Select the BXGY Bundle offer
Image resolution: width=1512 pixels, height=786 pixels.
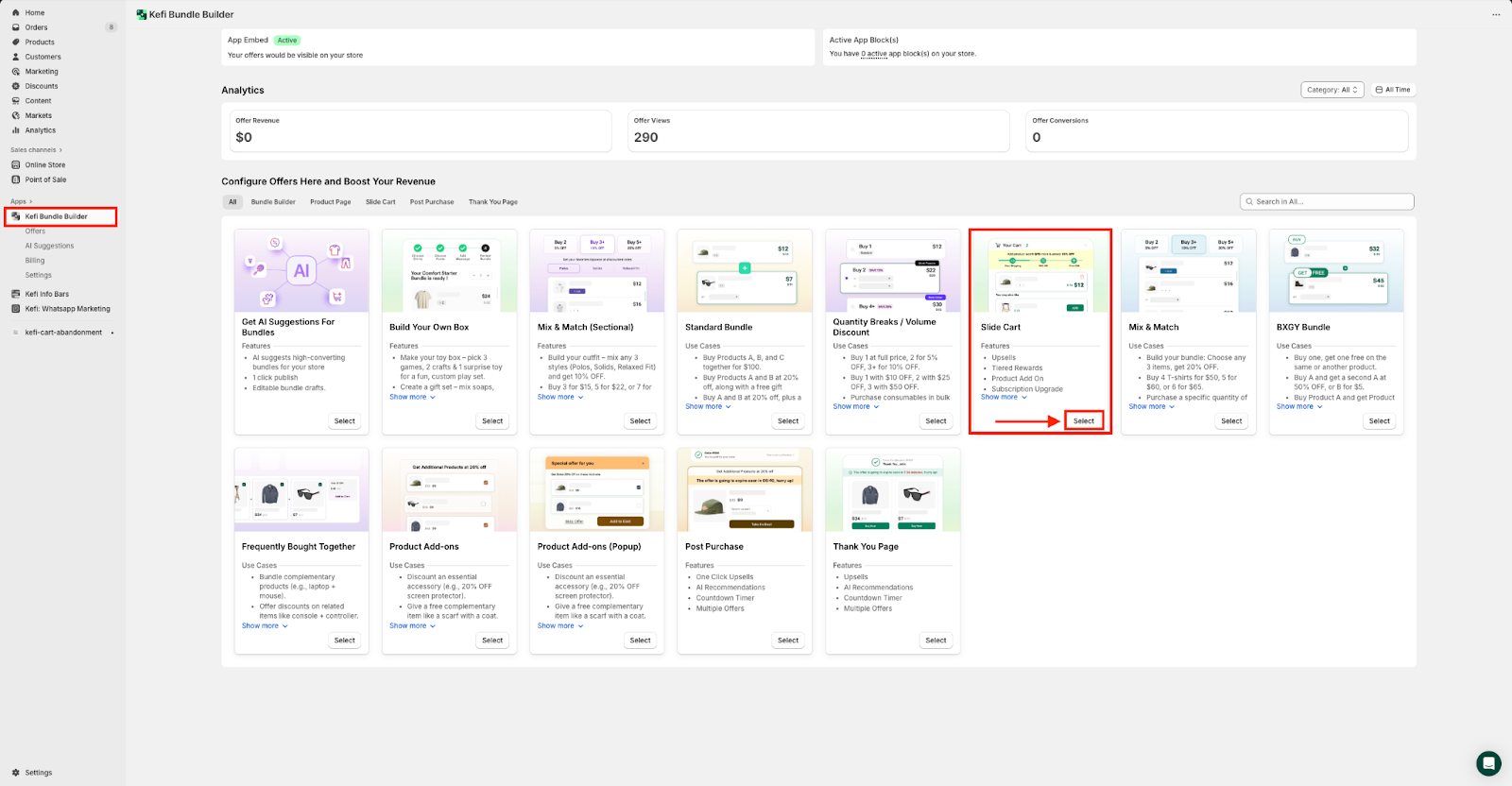1379,421
